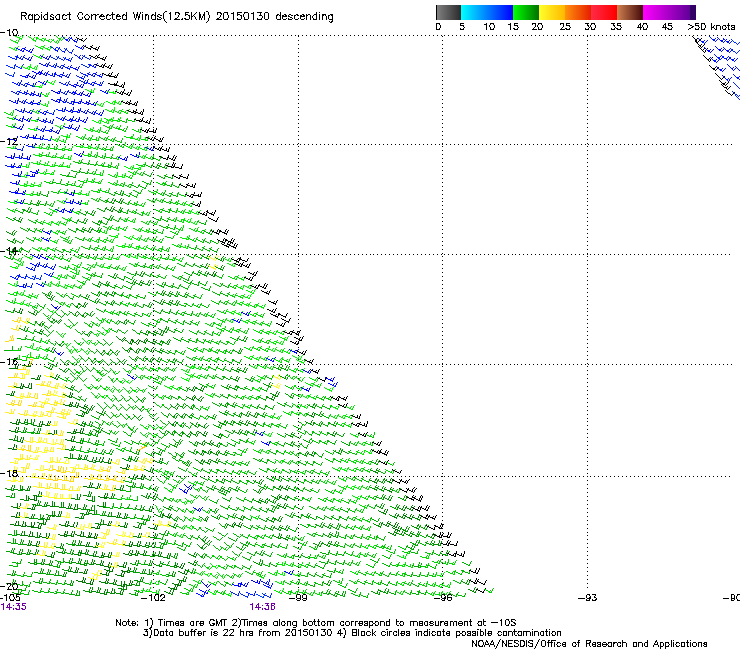Click the '-10' latitude axis label
Viewport: 740px width, 650px height.
click(9, 33)
